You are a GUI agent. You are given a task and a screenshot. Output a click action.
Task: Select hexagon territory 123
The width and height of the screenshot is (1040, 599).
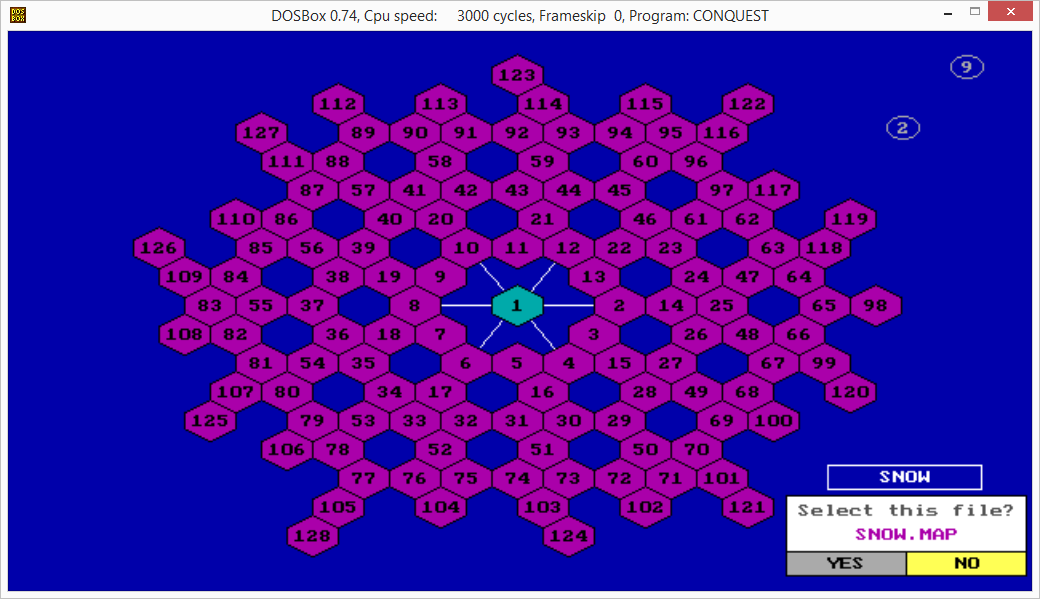tap(517, 75)
